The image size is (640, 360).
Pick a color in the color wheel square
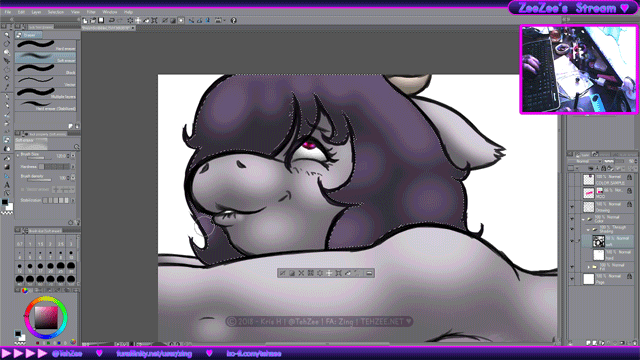pyautogui.click(x=46, y=317)
